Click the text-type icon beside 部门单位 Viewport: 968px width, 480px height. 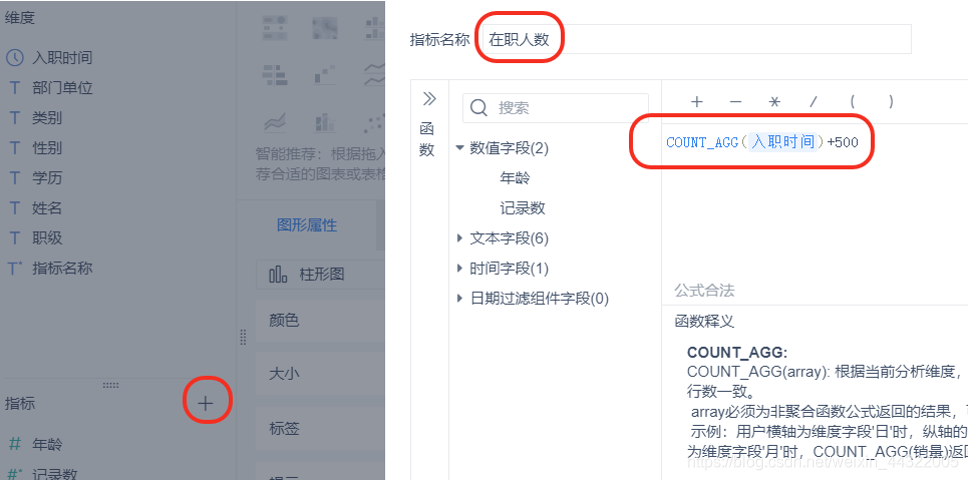pos(14,88)
